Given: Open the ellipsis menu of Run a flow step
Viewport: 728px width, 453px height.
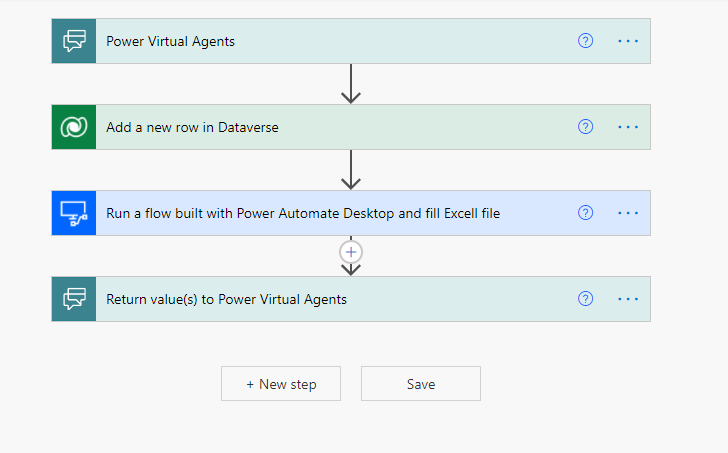Looking at the screenshot, I should pos(628,213).
